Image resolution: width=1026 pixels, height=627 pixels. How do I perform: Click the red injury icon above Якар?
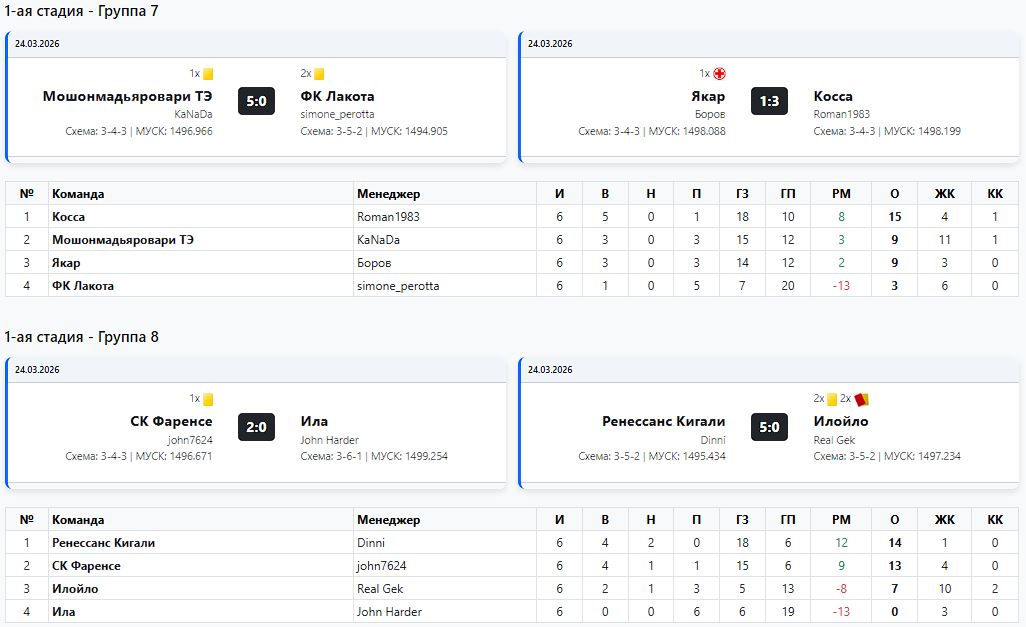tap(719, 74)
